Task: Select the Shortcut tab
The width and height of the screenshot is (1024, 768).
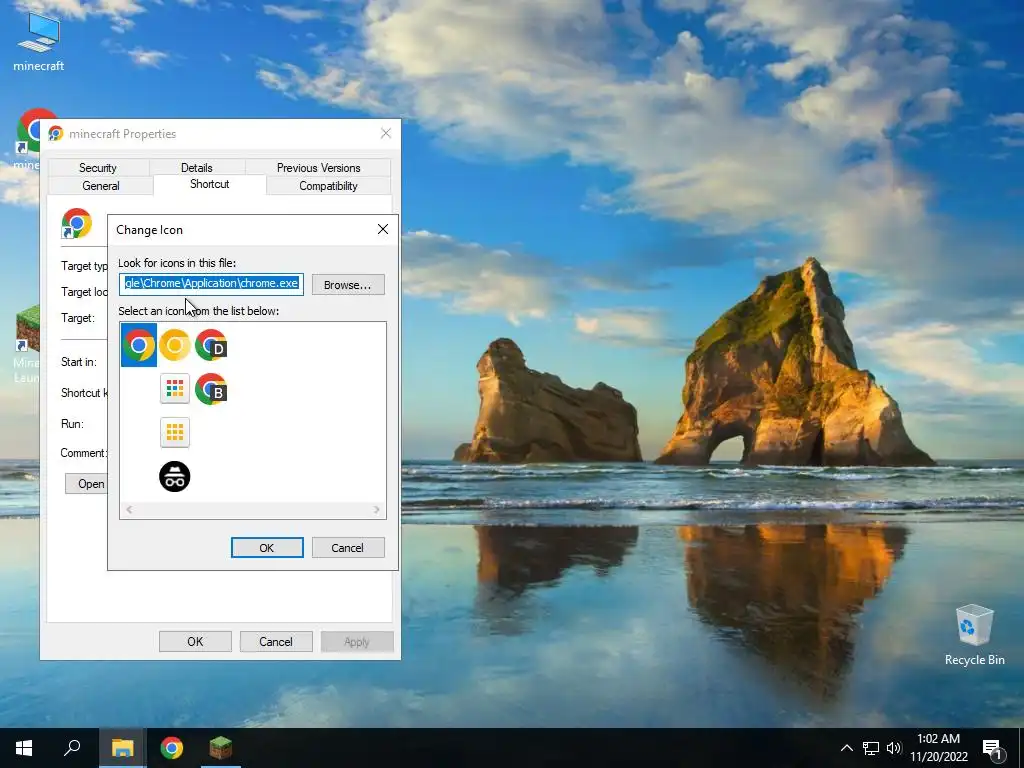Action: [210, 184]
